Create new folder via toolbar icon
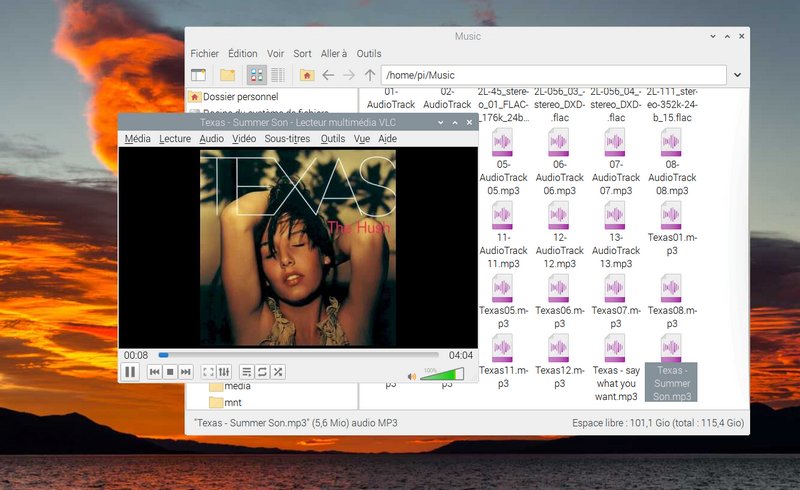Image resolution: width=800 pixels, height=490 pixels. (228, 75)
